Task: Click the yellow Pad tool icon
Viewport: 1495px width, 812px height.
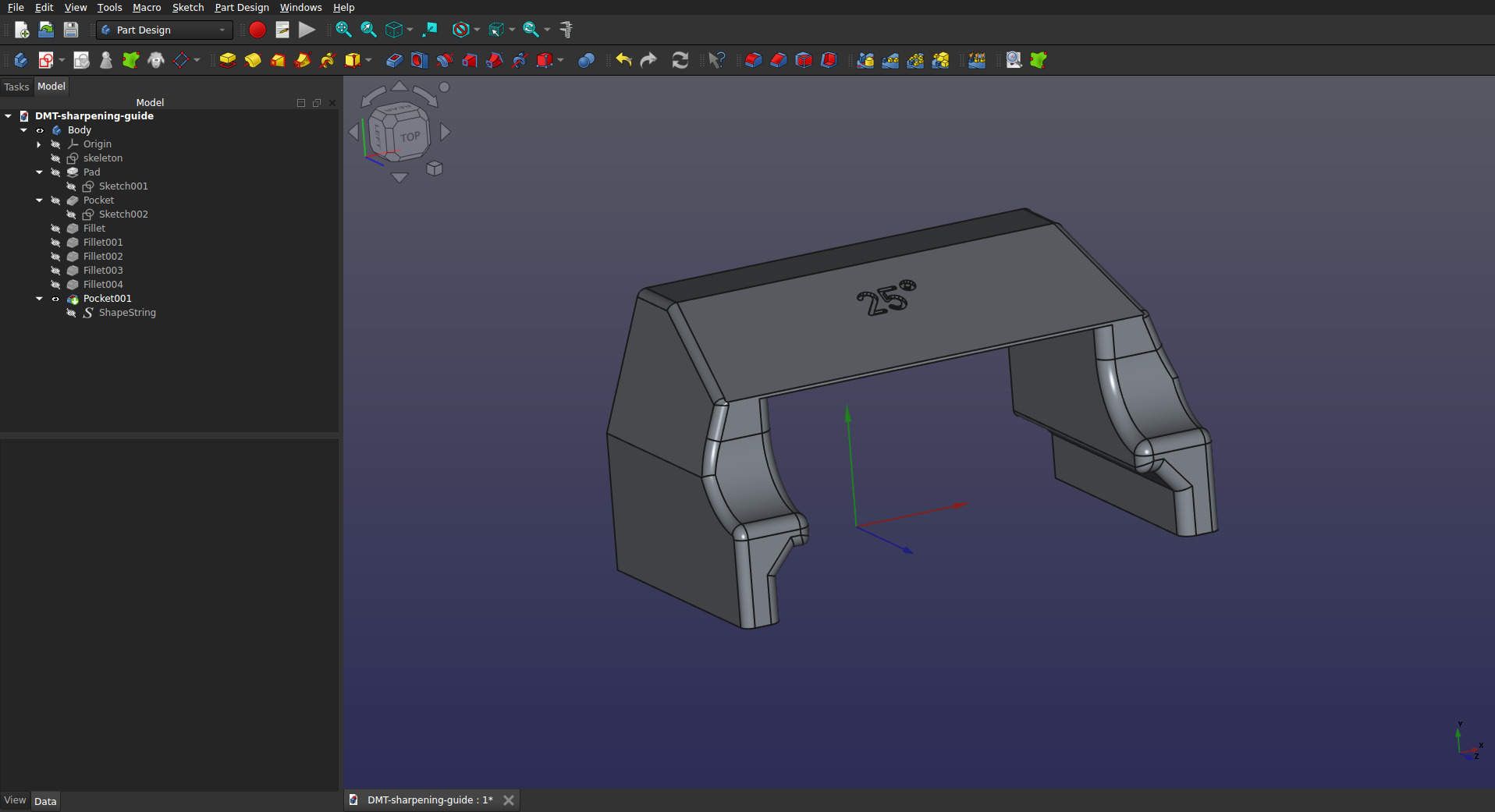Action: click(228, 60)
